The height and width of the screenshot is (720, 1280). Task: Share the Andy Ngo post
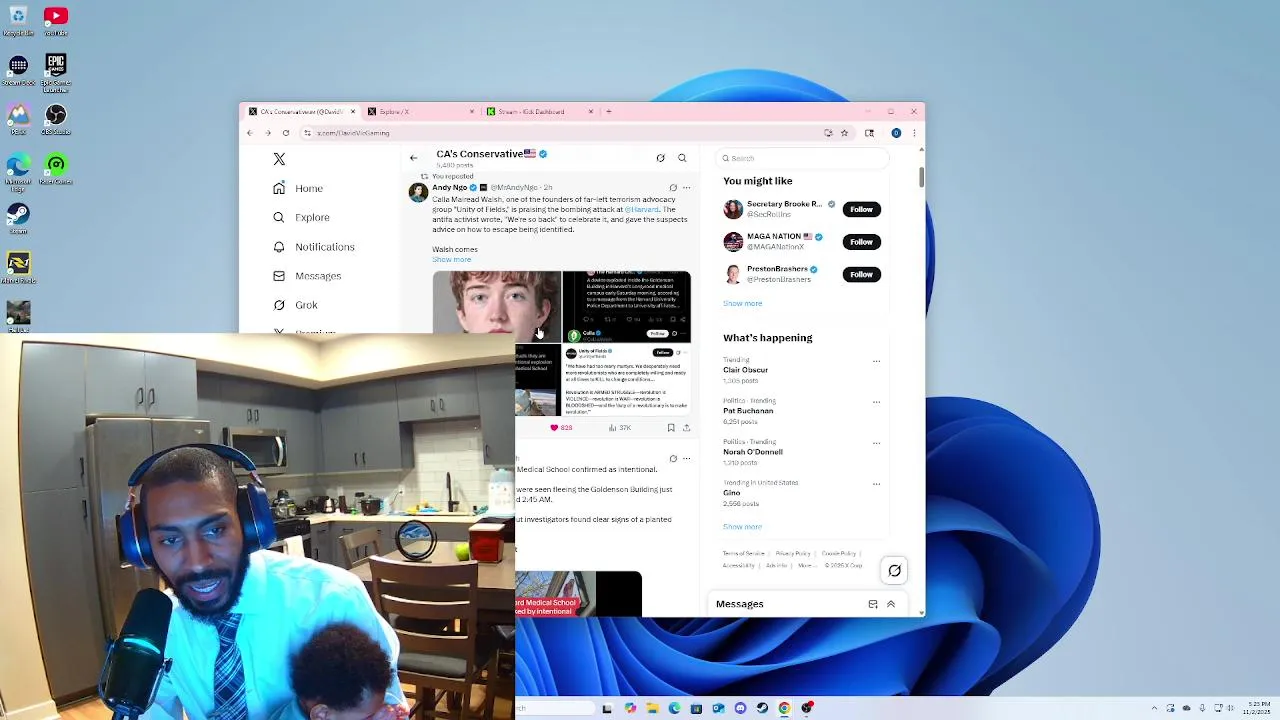point(686,428)
